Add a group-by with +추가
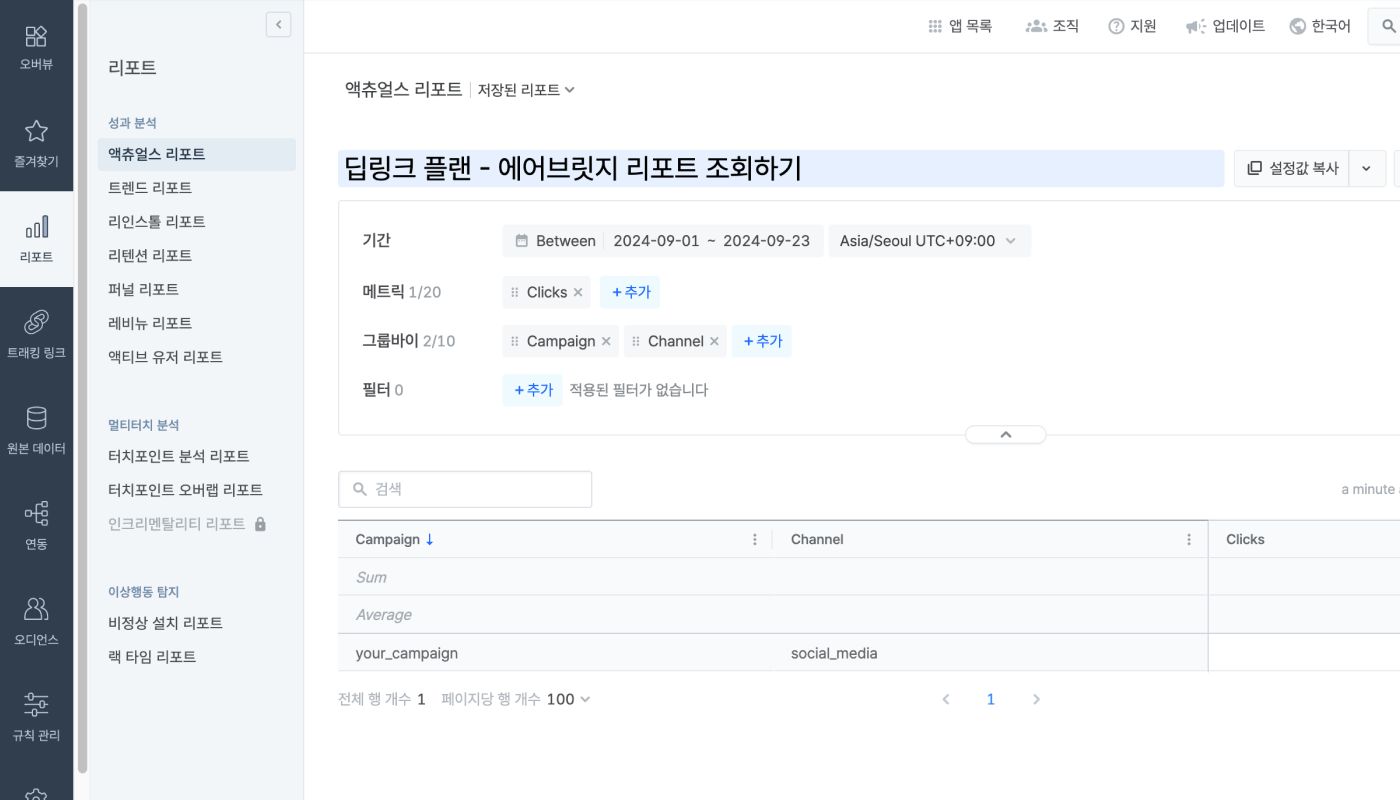The width and height of the screenshot is (1400, 800). point(762,341)
